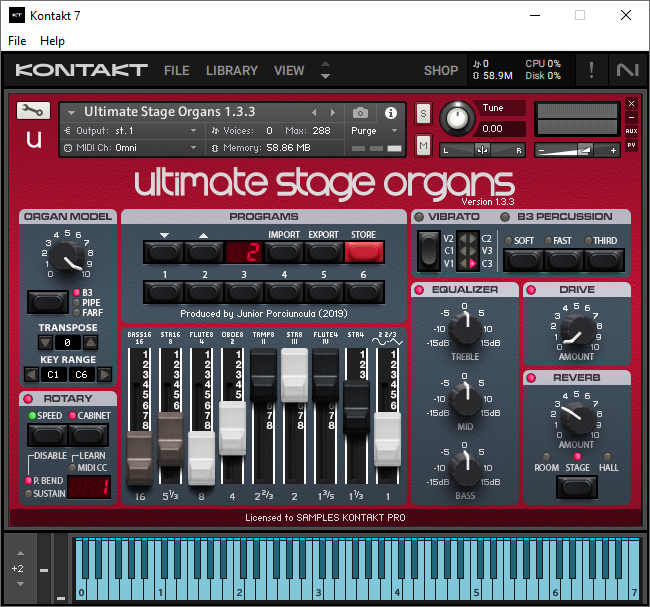Go to next instrument with right arrow
The image size is (650, 607).
[x=332, y=112]
